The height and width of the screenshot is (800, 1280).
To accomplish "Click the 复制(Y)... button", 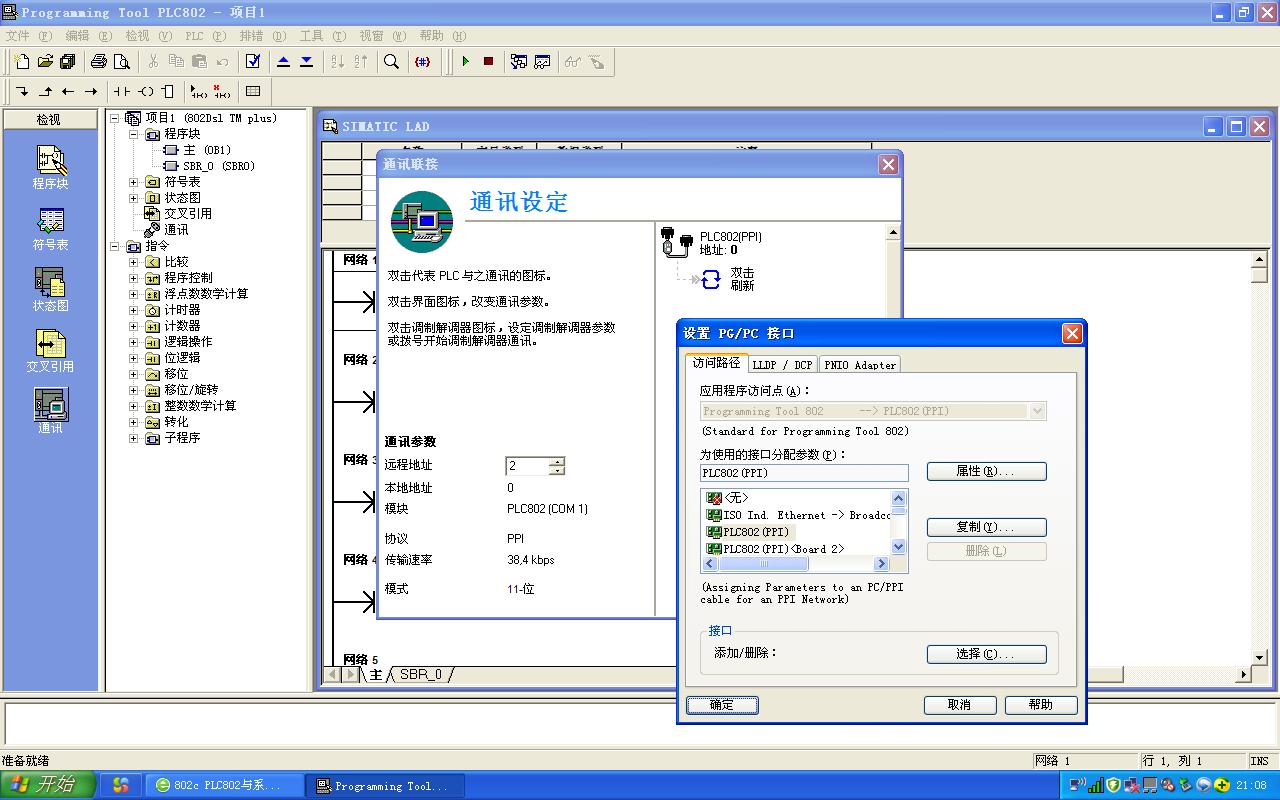I will 987,527.
